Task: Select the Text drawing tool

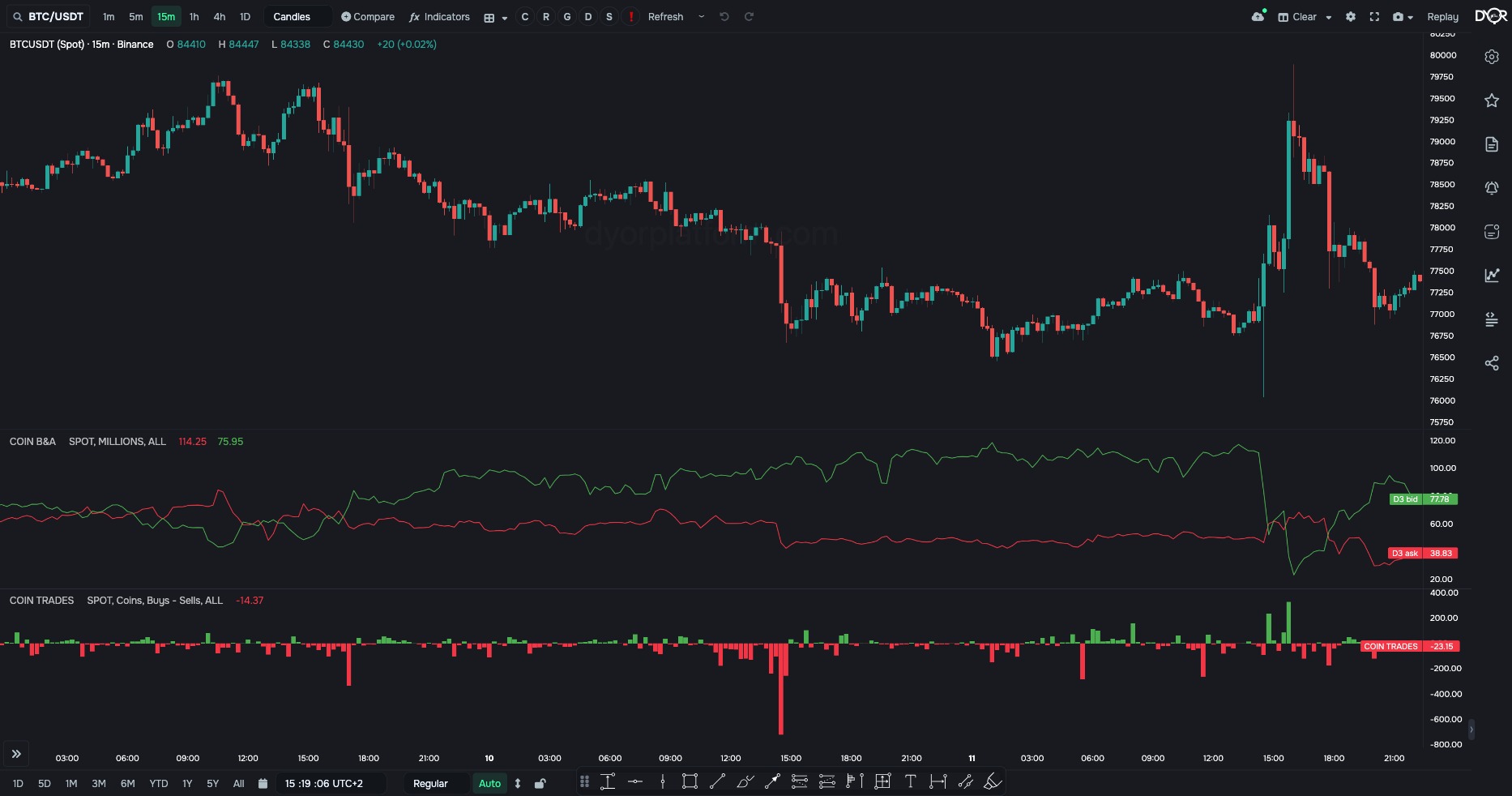Action: pyautogui.click(x=910, y=781)
